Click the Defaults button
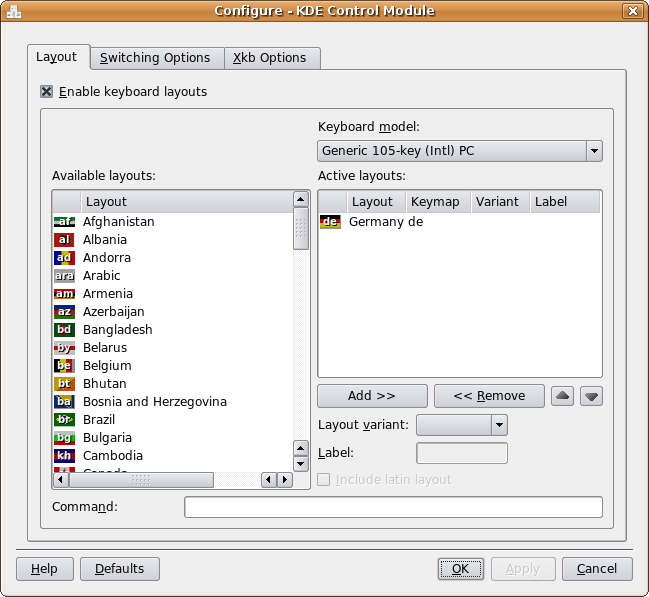 coord(120,569)
